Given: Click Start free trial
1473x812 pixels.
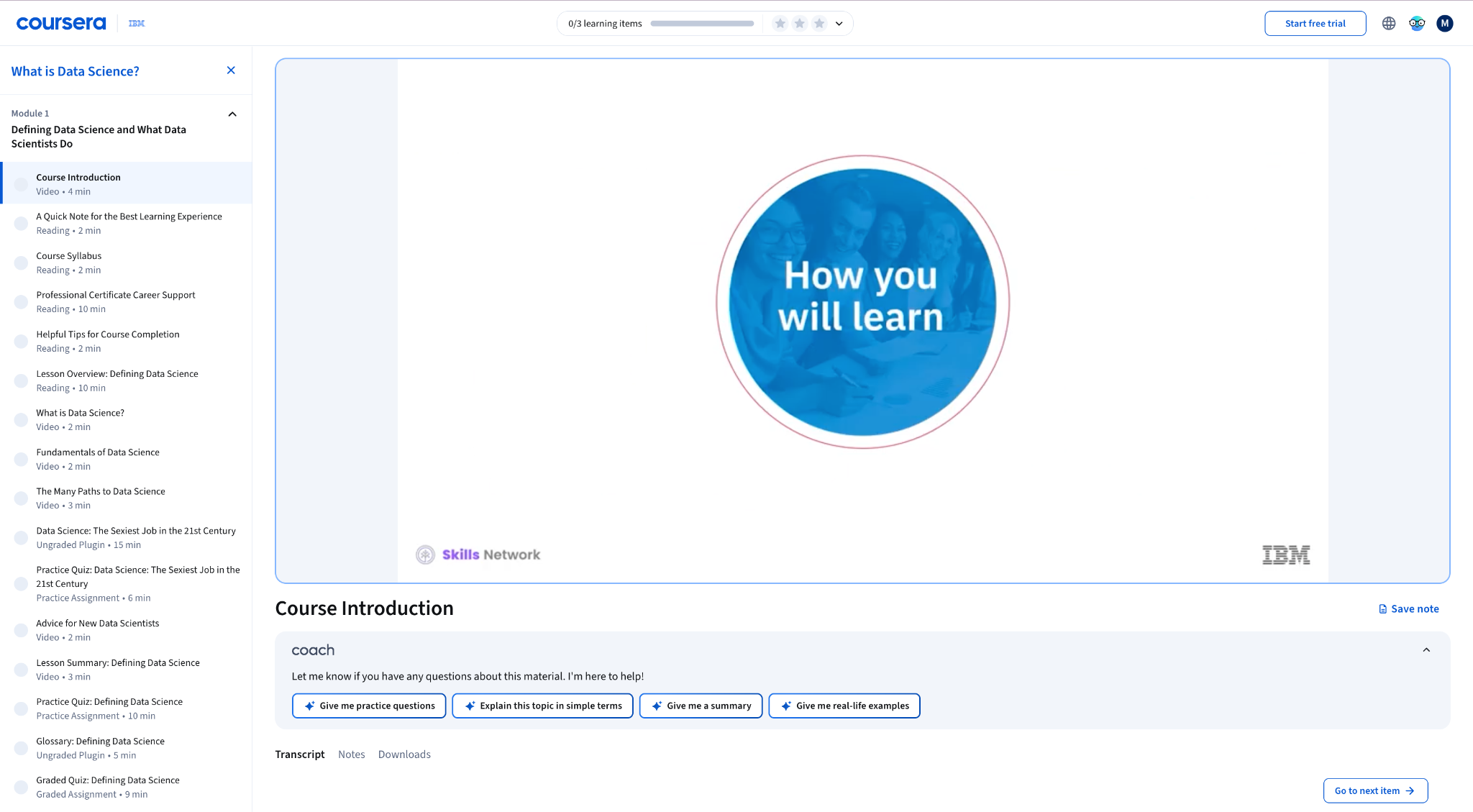Looking at the screenshot, I should [1315, 23].
